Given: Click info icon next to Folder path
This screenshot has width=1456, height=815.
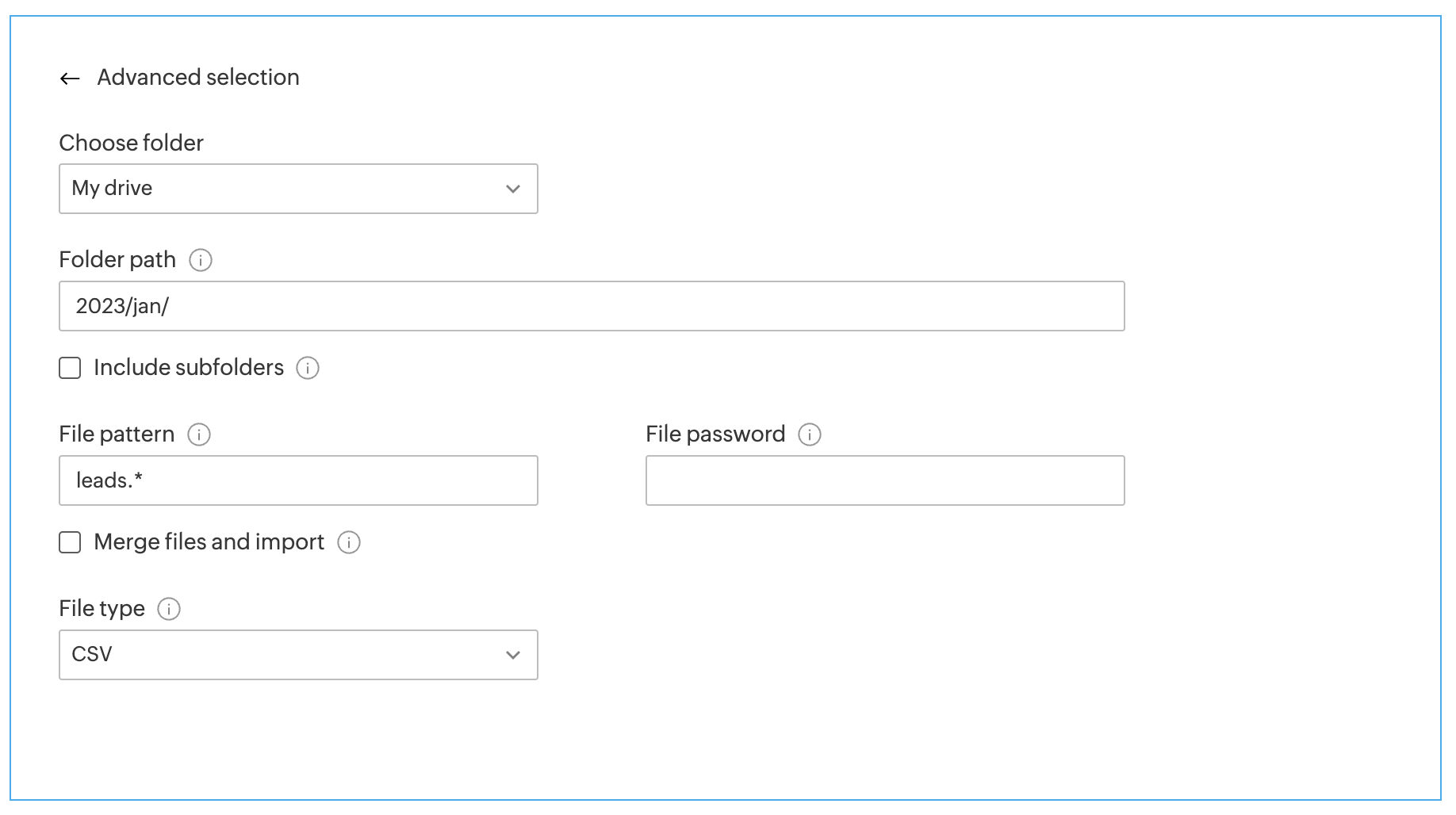Looking at the screenshot, I should 201,260.
